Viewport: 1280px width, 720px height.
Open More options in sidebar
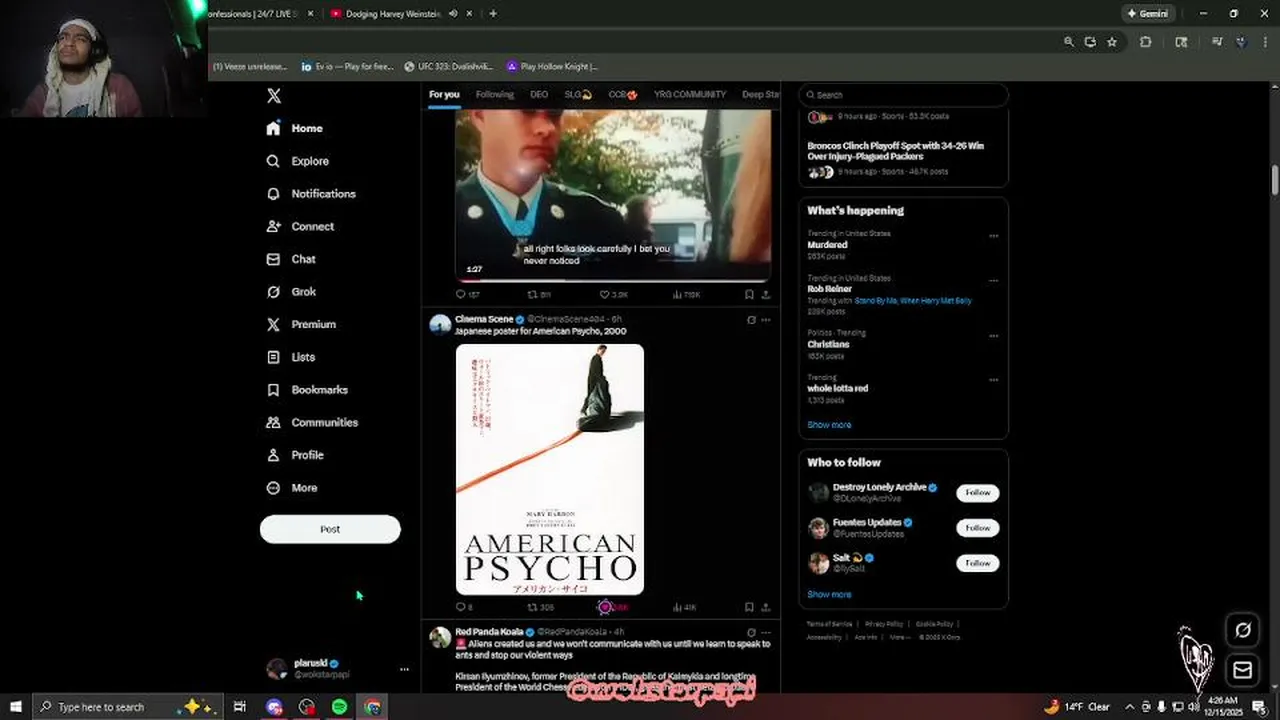[292, 488]
